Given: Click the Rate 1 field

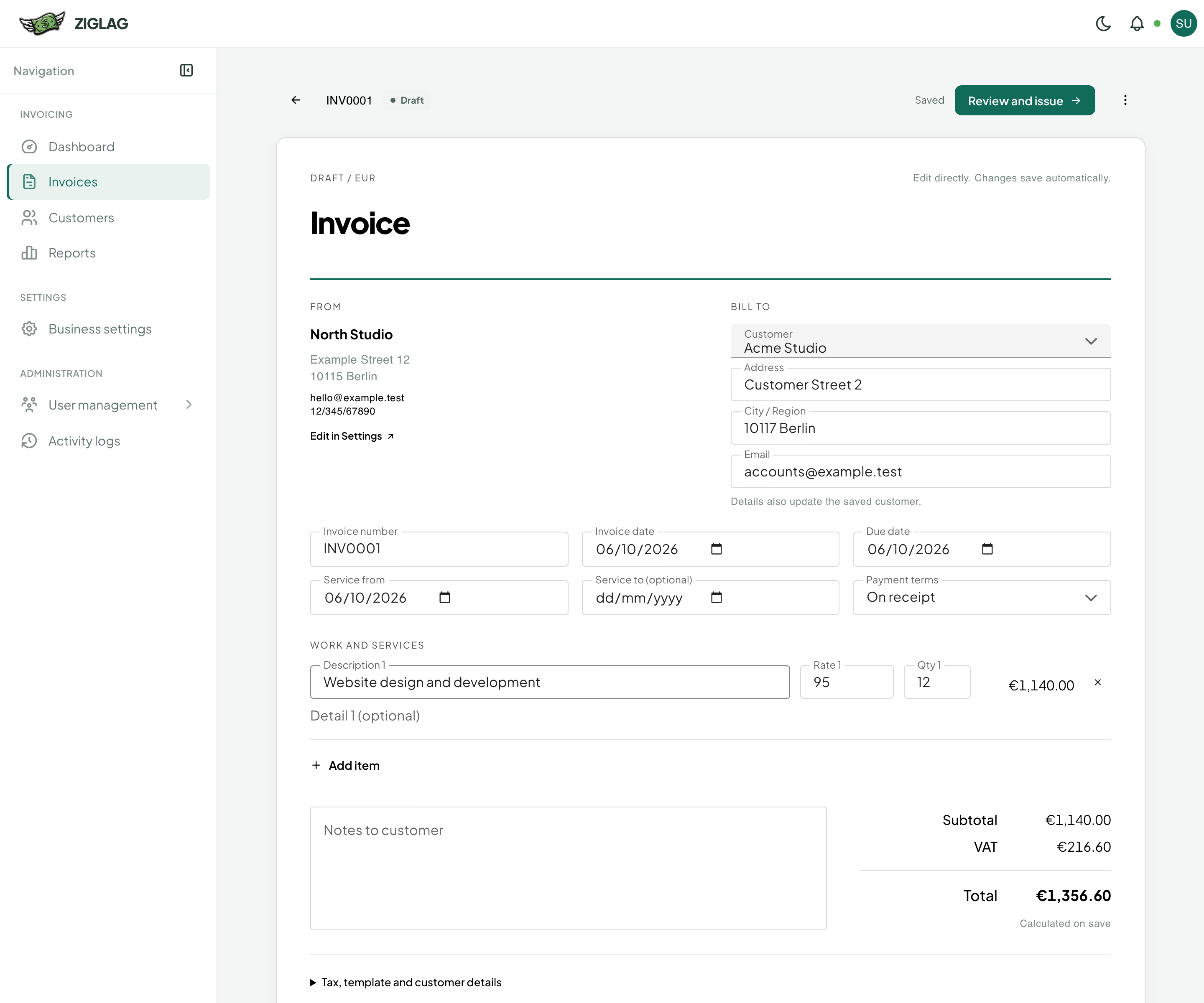Looking at the screenshot, I should coord(847,682).
